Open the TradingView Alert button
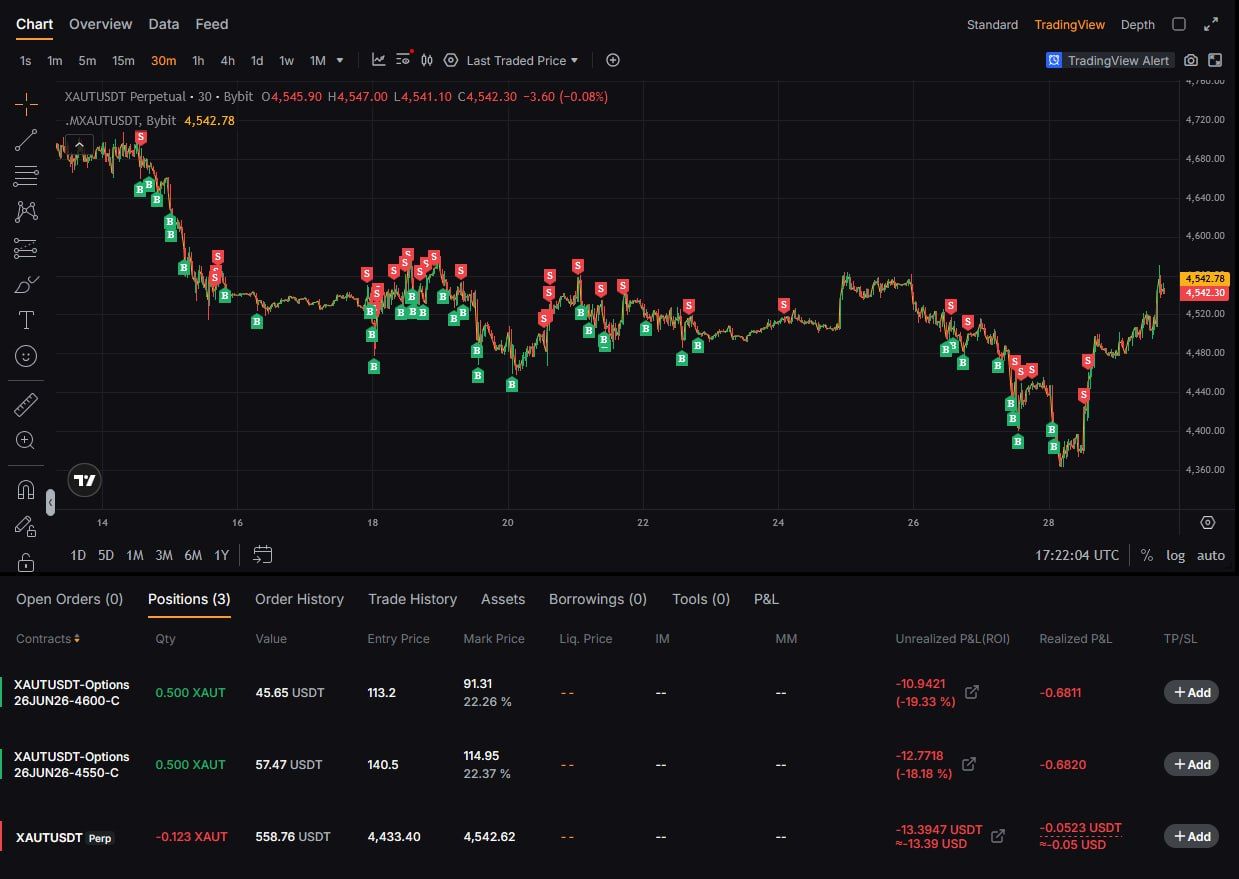 1109,60
